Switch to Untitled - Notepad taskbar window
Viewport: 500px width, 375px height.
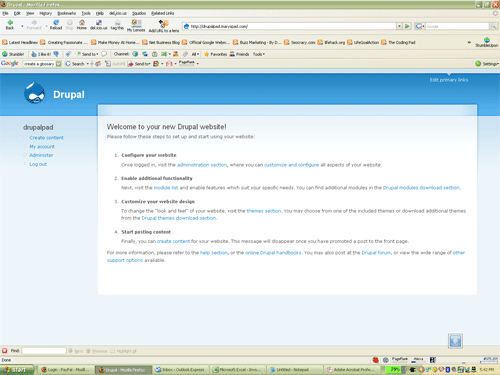[295, 370]
